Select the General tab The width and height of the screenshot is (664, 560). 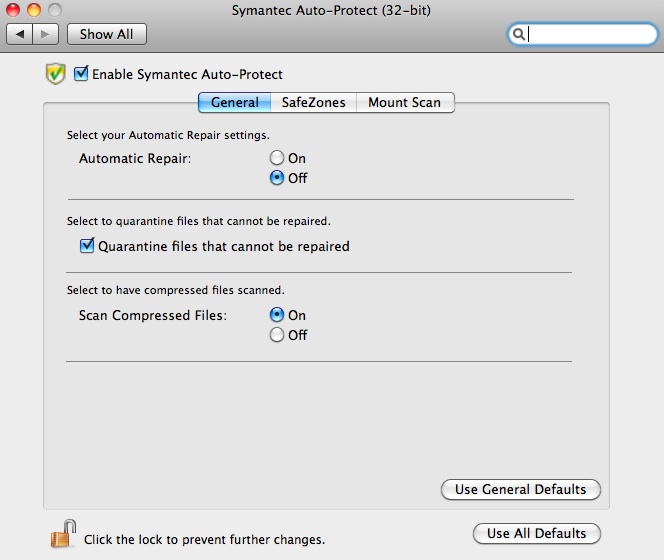234,102
